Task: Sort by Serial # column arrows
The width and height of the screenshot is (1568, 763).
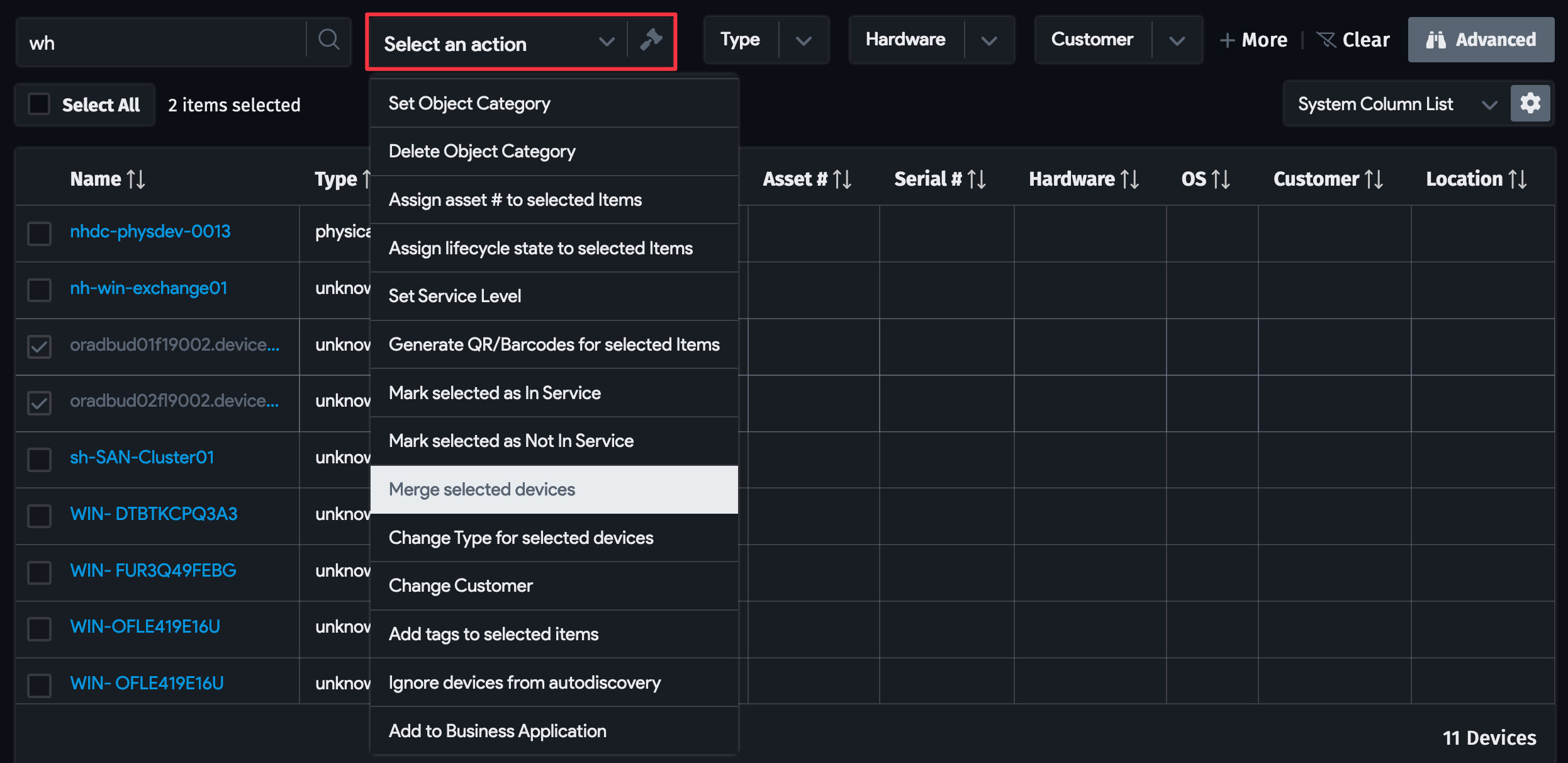Action: [977, 179]
